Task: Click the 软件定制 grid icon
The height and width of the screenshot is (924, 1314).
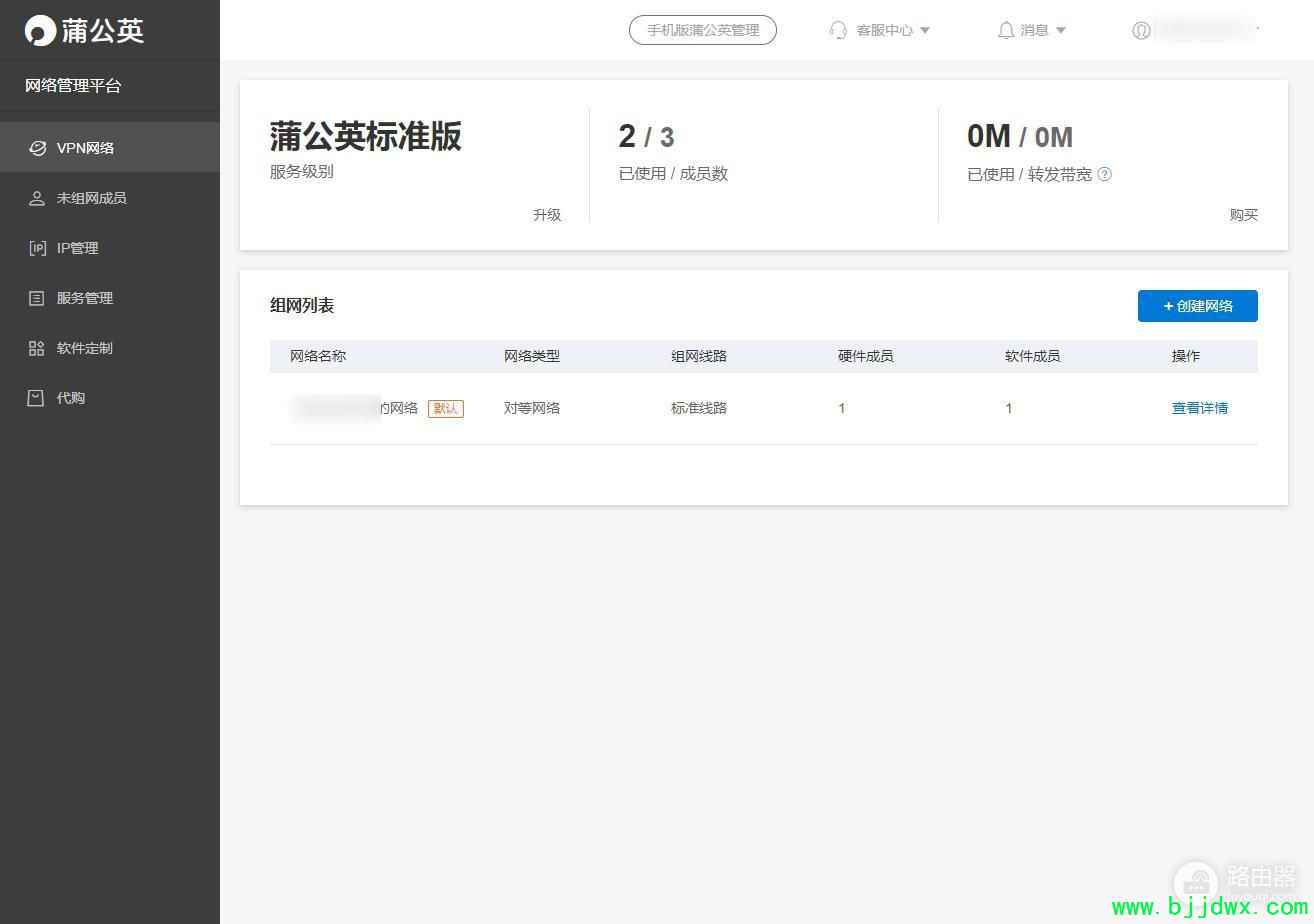Action: (37, 348)
